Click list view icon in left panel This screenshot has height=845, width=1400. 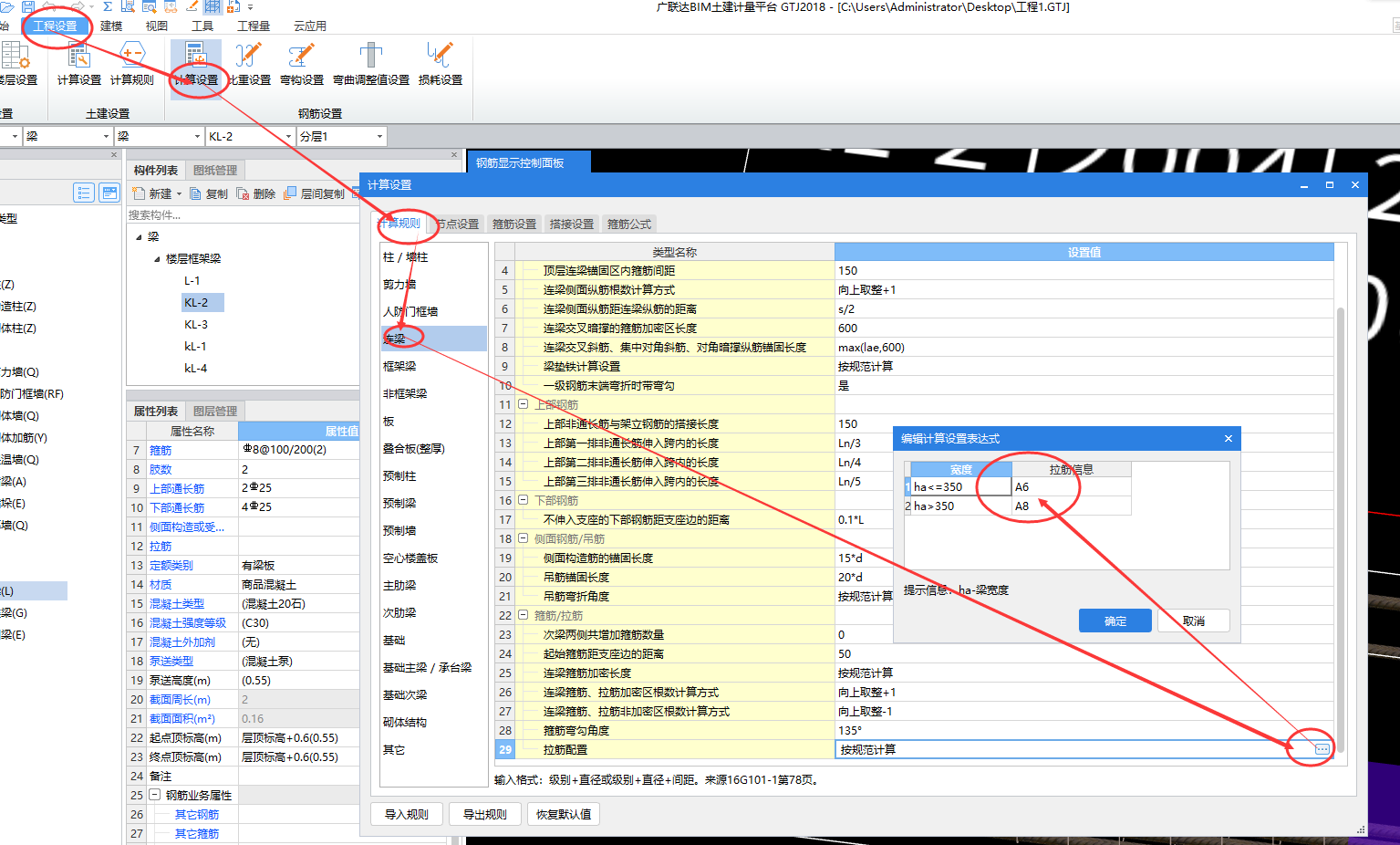point(84,193)
